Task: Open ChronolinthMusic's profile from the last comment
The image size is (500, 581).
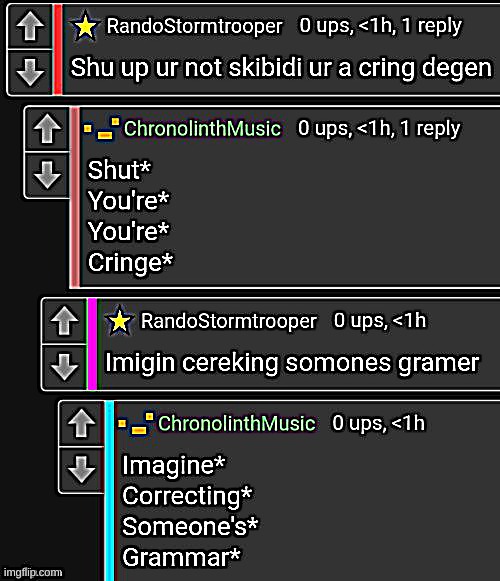Action: tap(236, 424)
